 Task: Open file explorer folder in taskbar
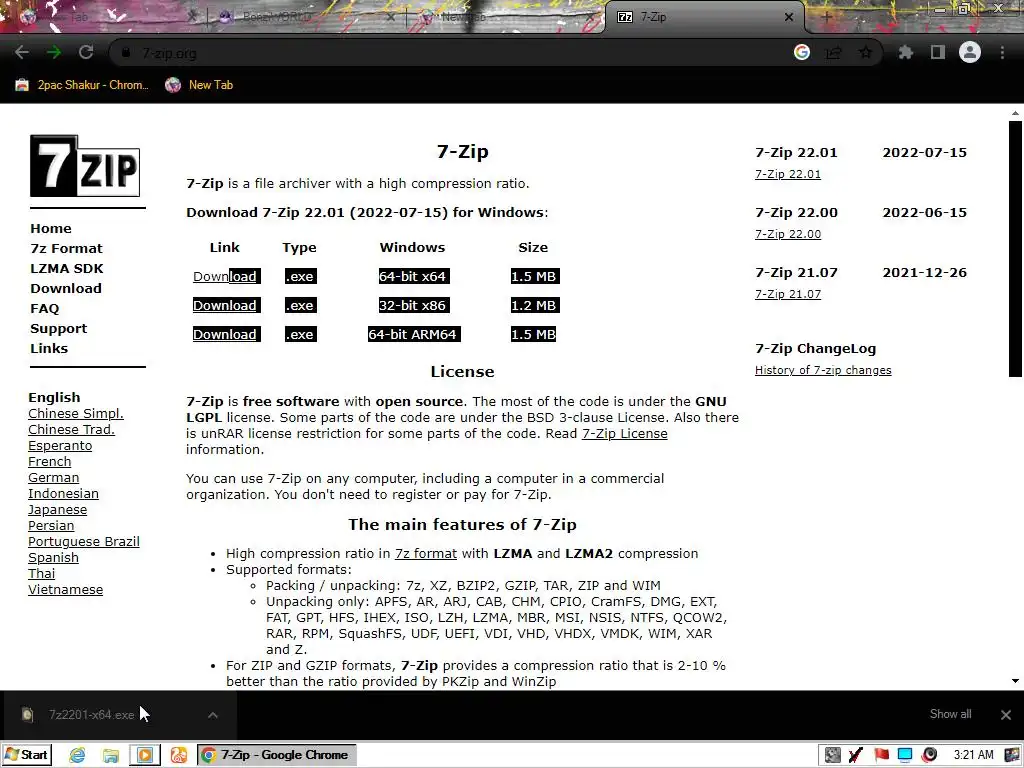coord(110,755)
